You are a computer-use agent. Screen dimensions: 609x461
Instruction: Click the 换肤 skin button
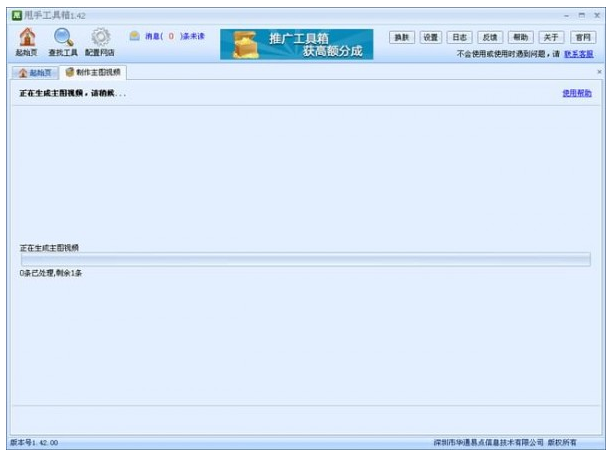coord(402,37)
